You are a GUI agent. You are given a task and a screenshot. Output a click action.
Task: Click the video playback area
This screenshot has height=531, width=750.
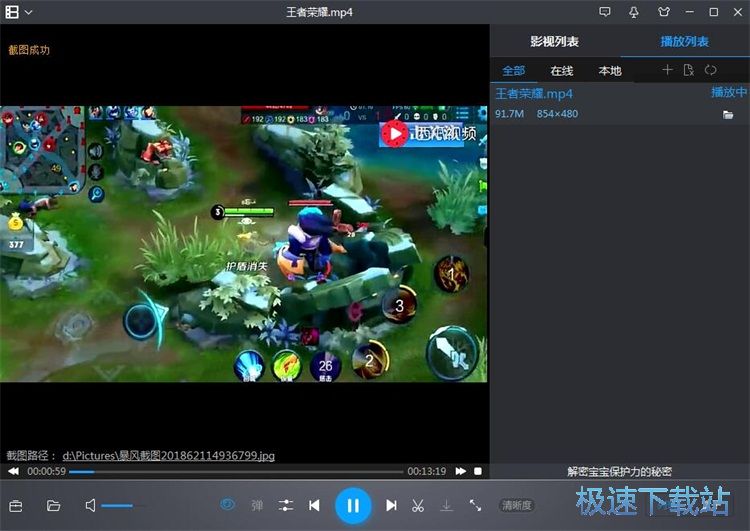pos(243,244)
